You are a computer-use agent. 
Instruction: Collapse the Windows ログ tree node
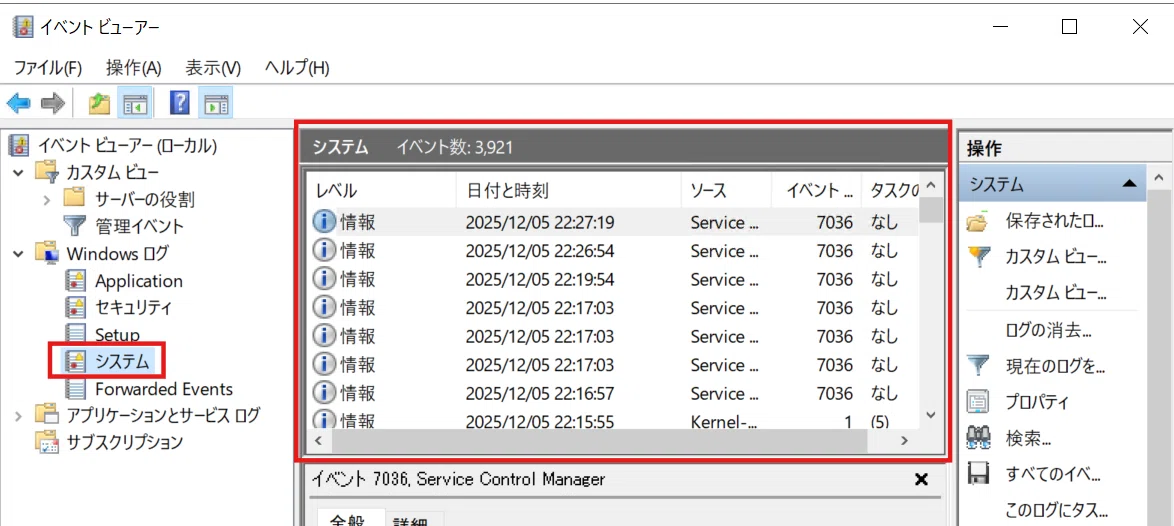tap(18, 254)
